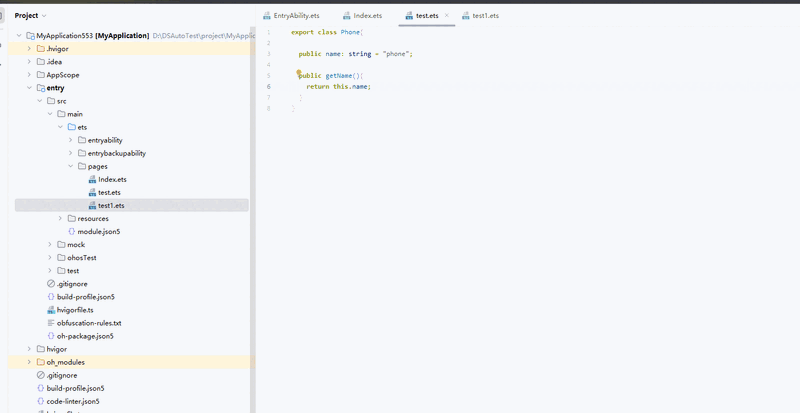Click the module.json5 braces icon

72,231
